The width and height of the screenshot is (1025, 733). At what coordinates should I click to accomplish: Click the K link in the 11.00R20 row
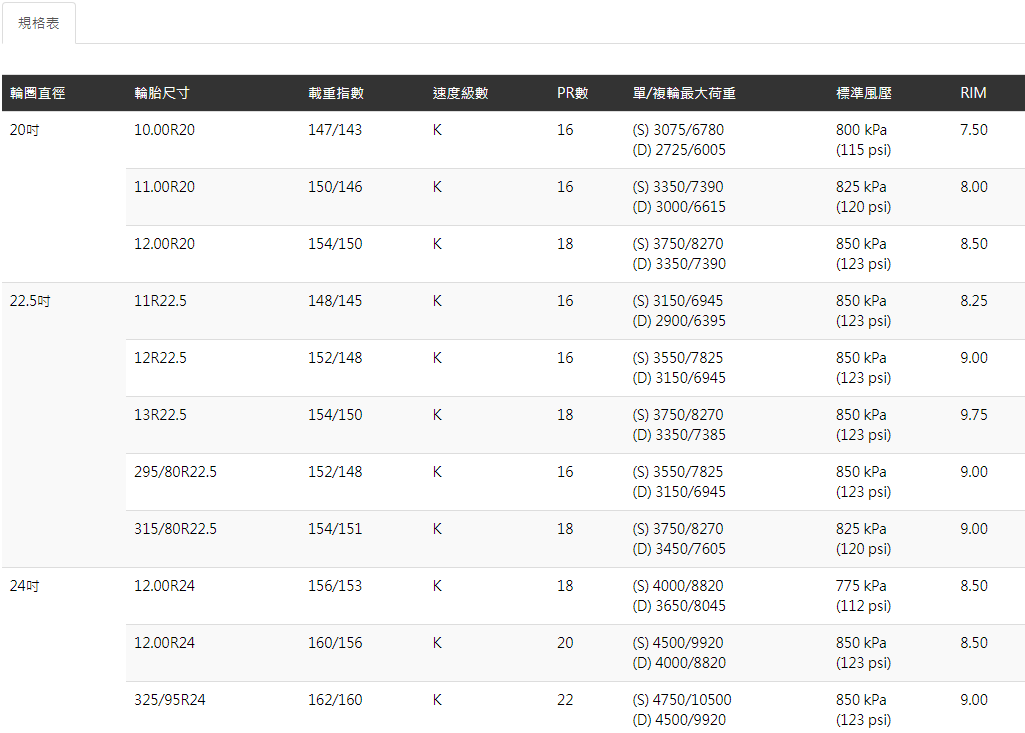pyautogui.click(x=437, y=187)
